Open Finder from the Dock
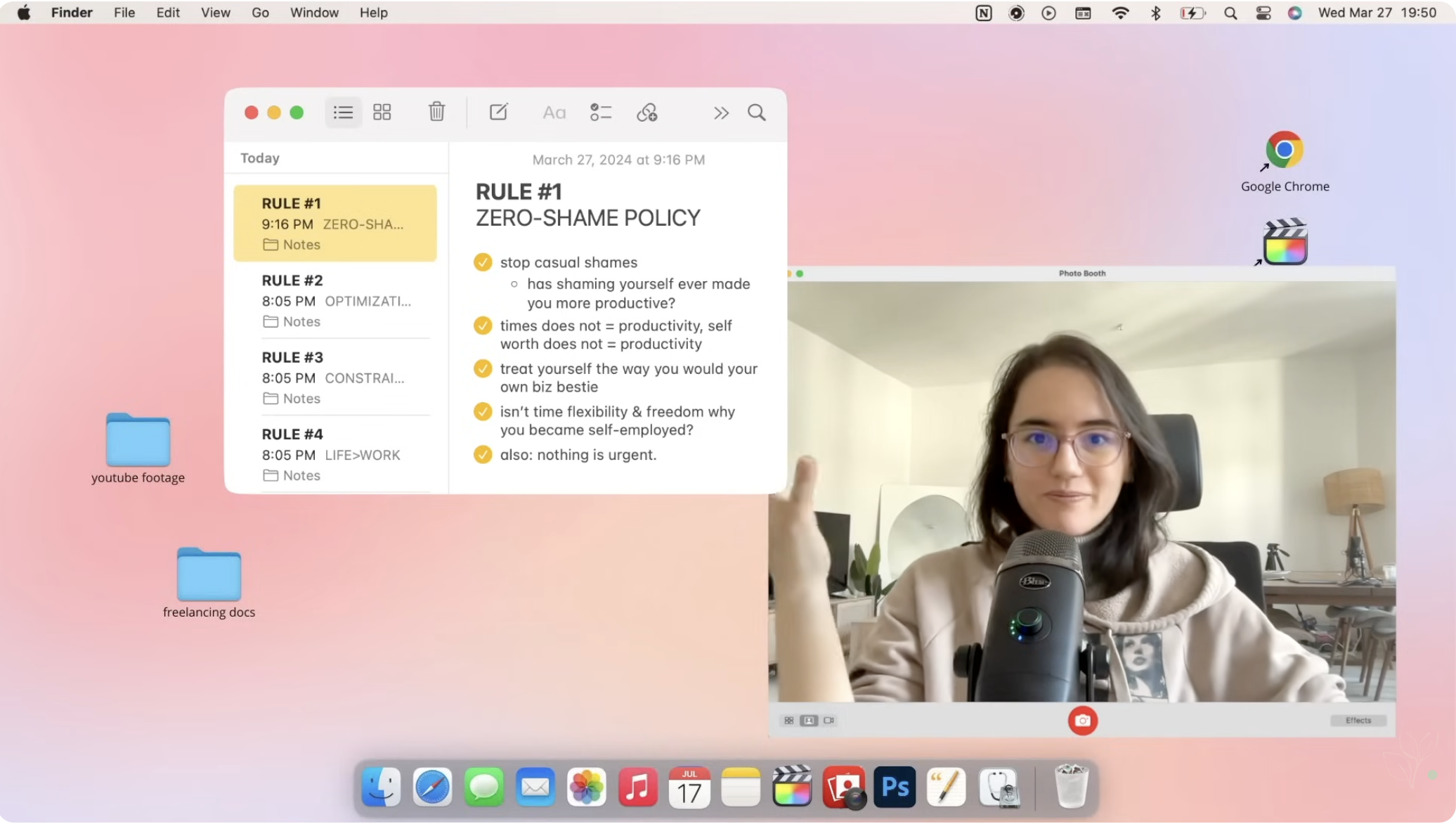The height and width of the screenshot is (824, 1456). [381, 787]
